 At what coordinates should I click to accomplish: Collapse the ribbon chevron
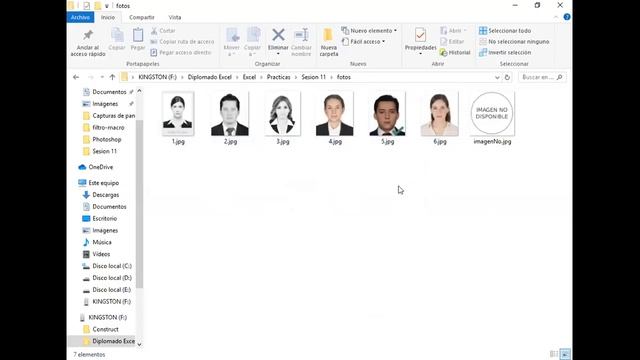click(x=556, y=17)
